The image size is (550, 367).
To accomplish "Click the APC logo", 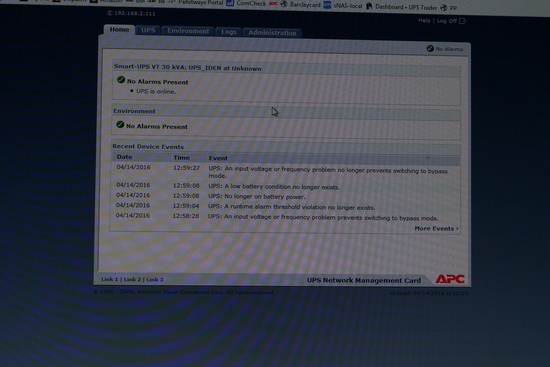I will click(450, 279).
